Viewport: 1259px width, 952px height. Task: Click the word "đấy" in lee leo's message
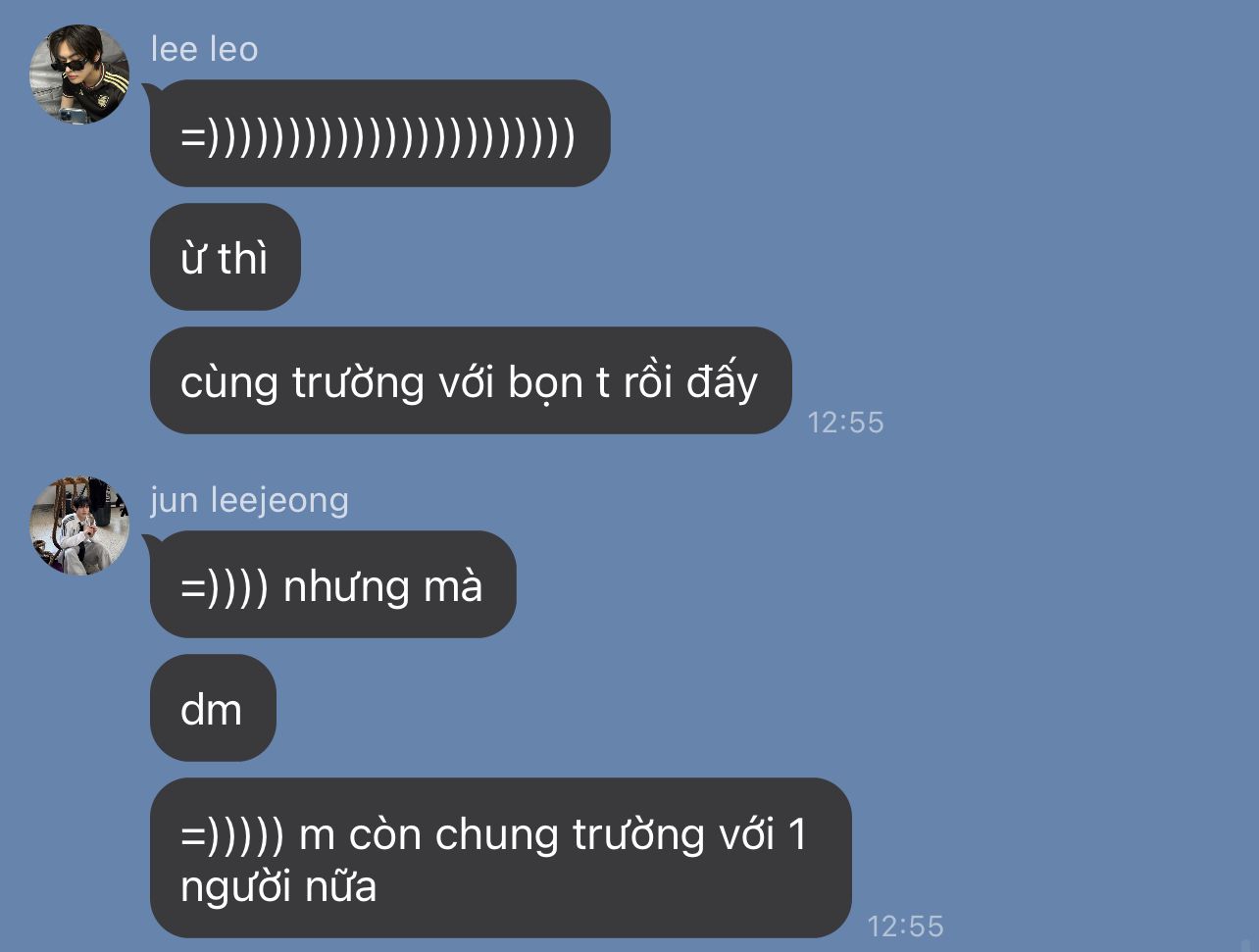pyautogui.click(x=723, y=381)
